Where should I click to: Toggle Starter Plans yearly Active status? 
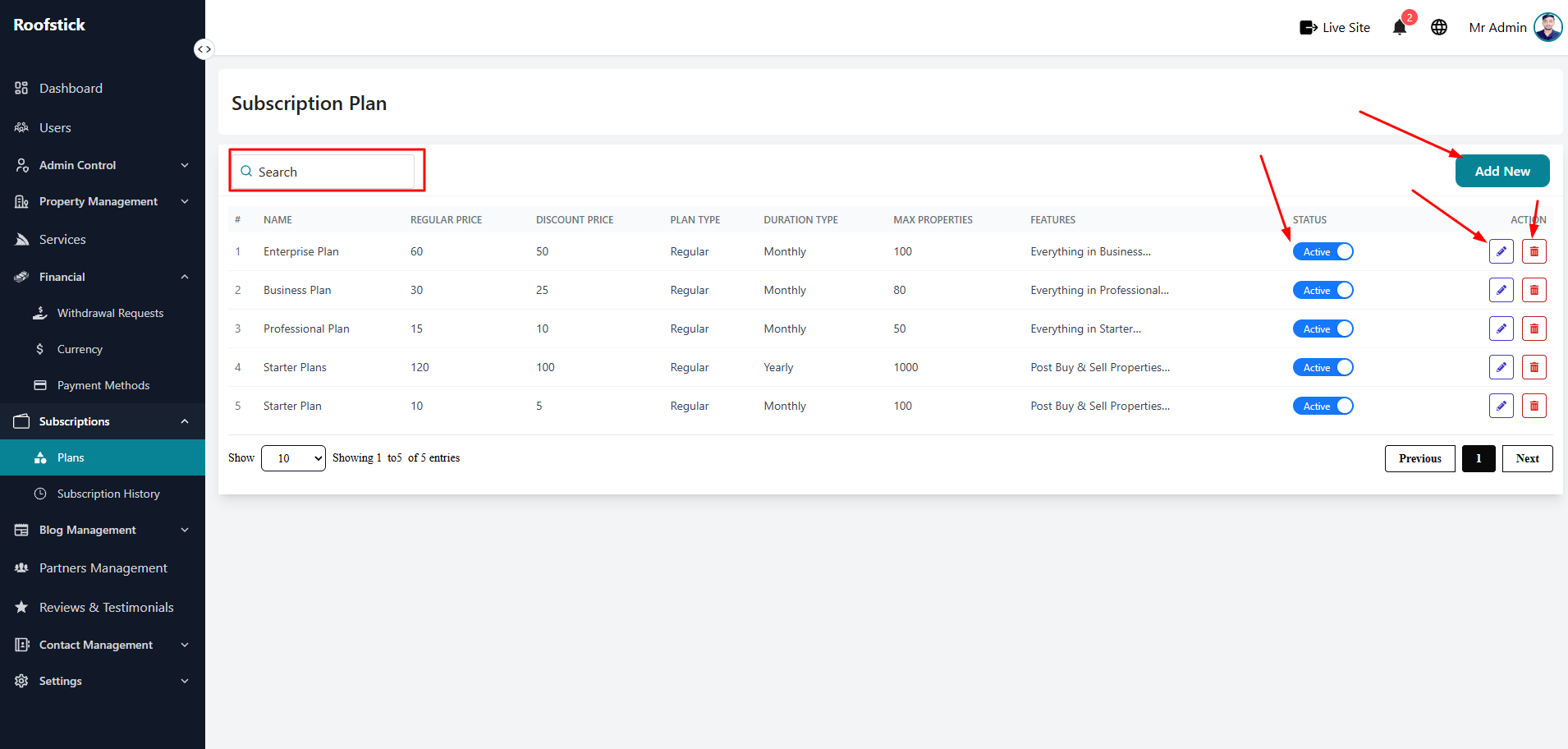tap(1323, 367)
